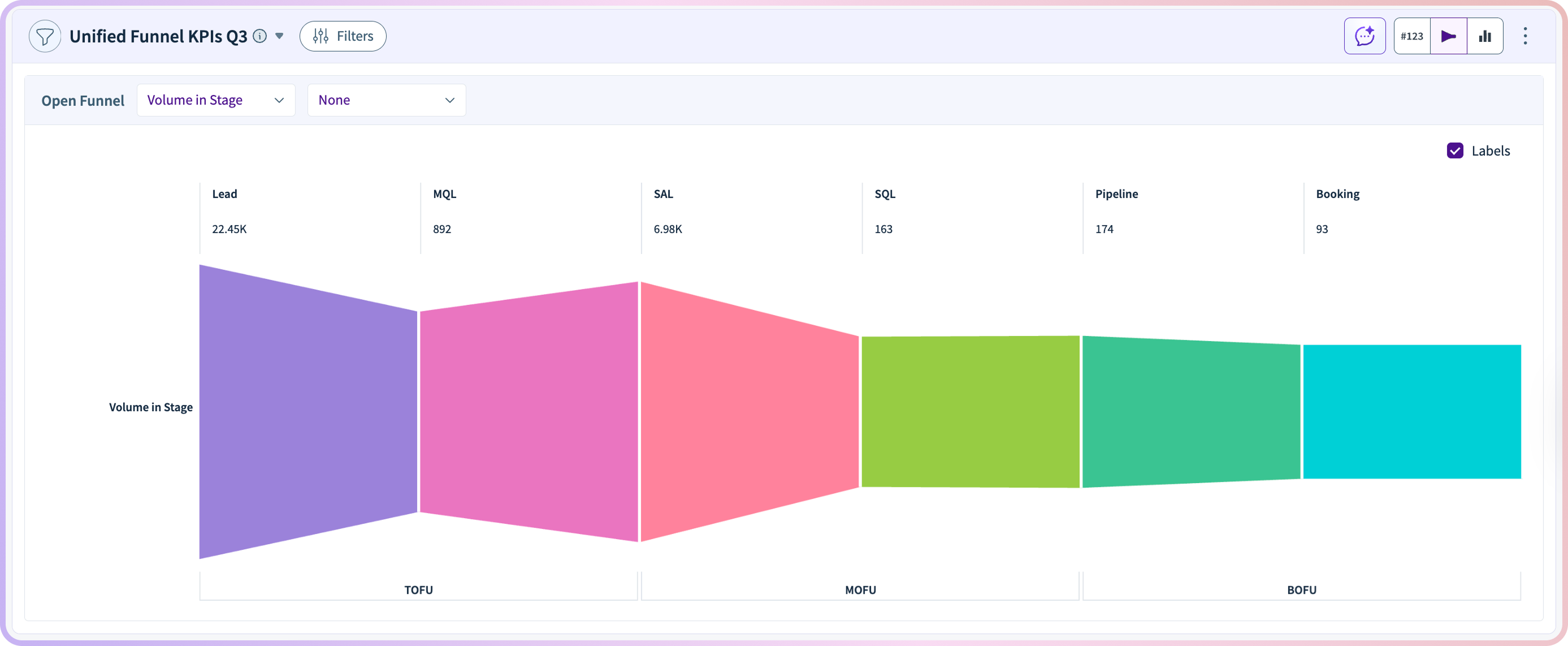1568x646 pixels.
Task: Switch to the #123 number view
Action: [1411, 36]
